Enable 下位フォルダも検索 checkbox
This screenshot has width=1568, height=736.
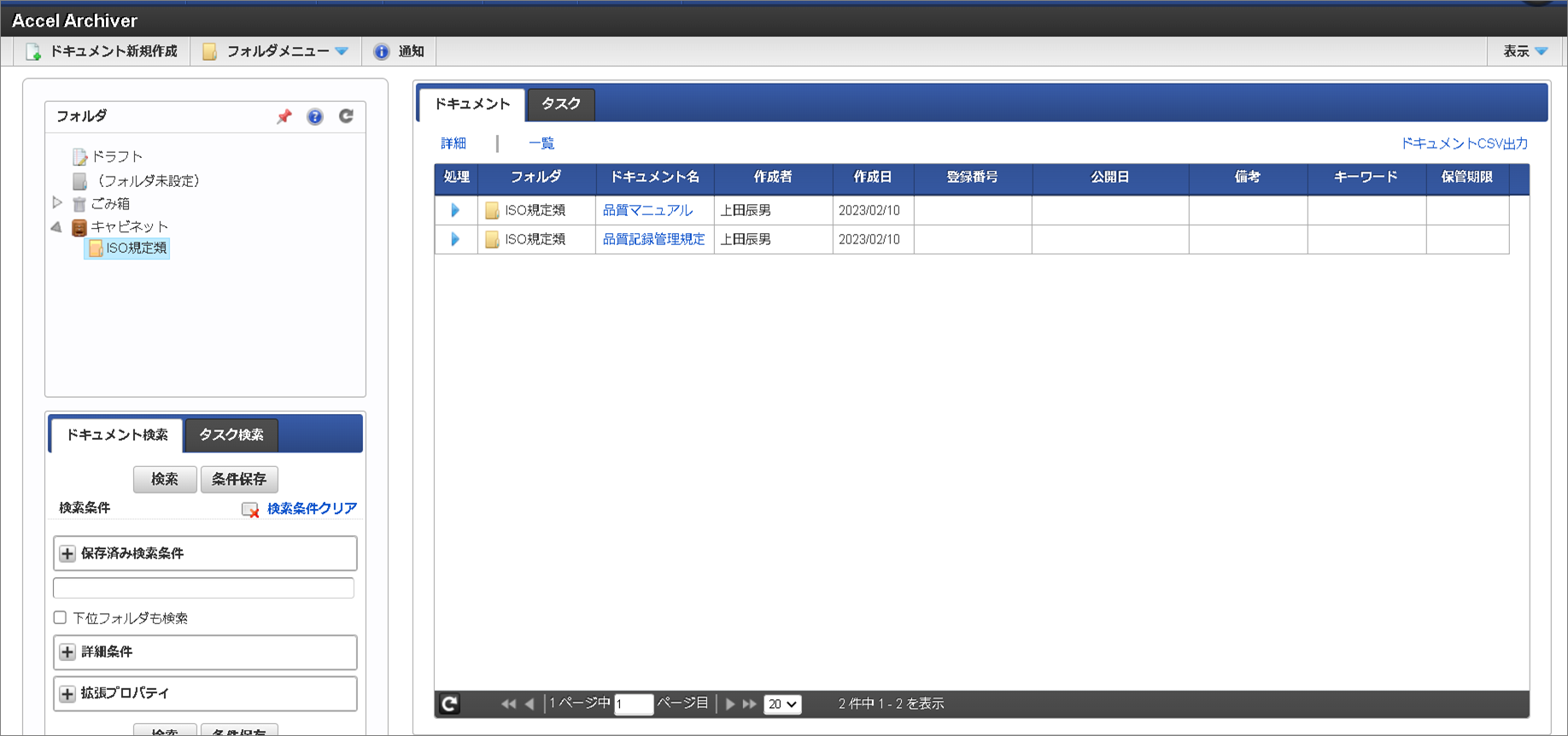(x=60, y=617)
